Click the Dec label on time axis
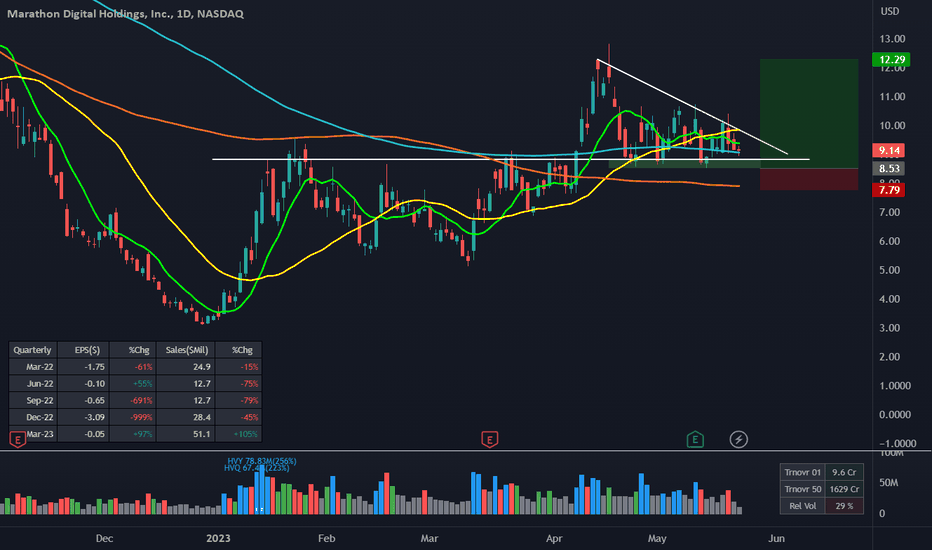The width and height of the screenshot is (932, 550). click(104, 538)
